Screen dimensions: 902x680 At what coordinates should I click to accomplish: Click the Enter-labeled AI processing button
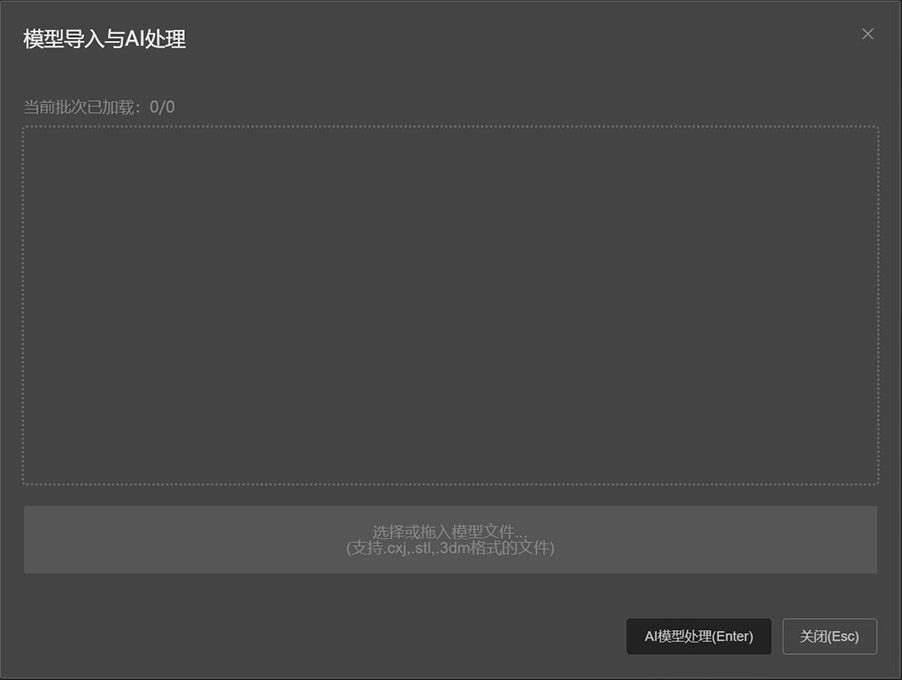698,636
